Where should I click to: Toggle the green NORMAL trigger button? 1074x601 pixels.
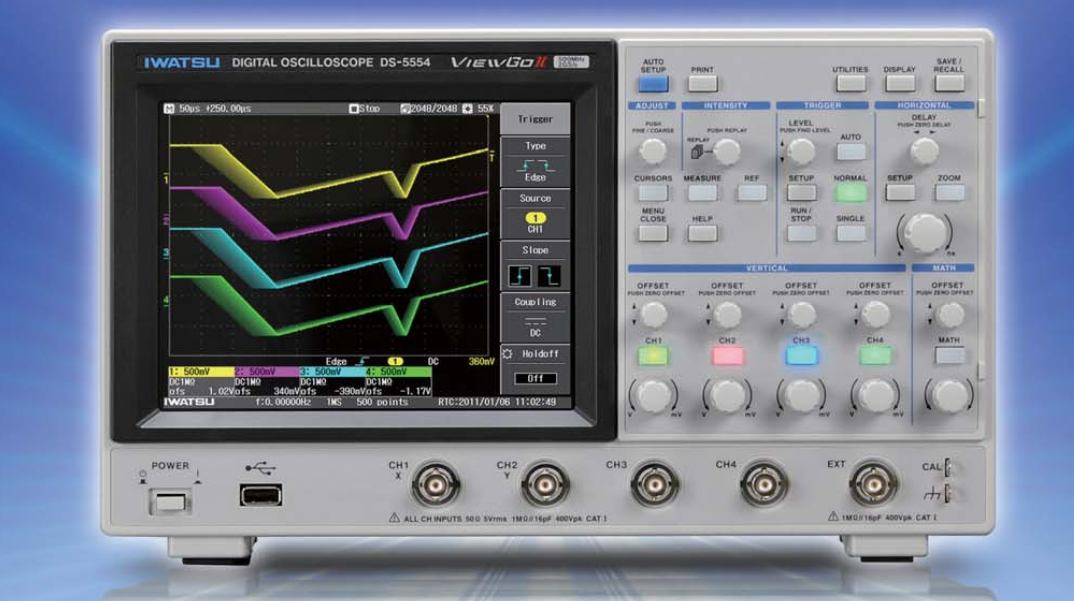850,193
